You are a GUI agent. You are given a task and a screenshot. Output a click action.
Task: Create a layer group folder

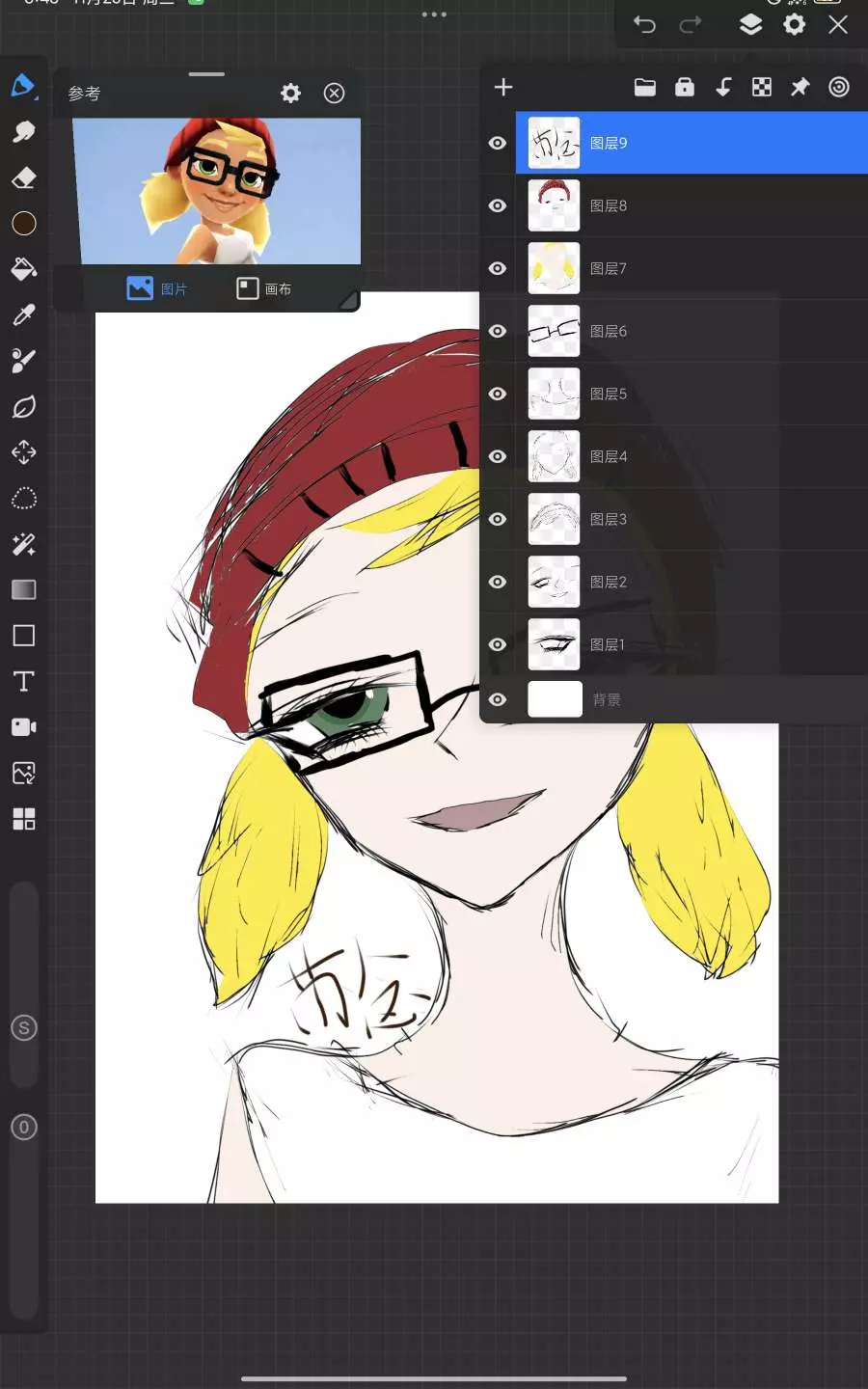(645, 88)
